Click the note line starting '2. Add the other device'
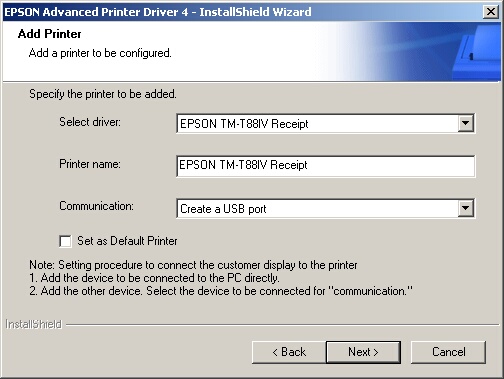Viewport: 504px width, 379px height. click(221, 291)
